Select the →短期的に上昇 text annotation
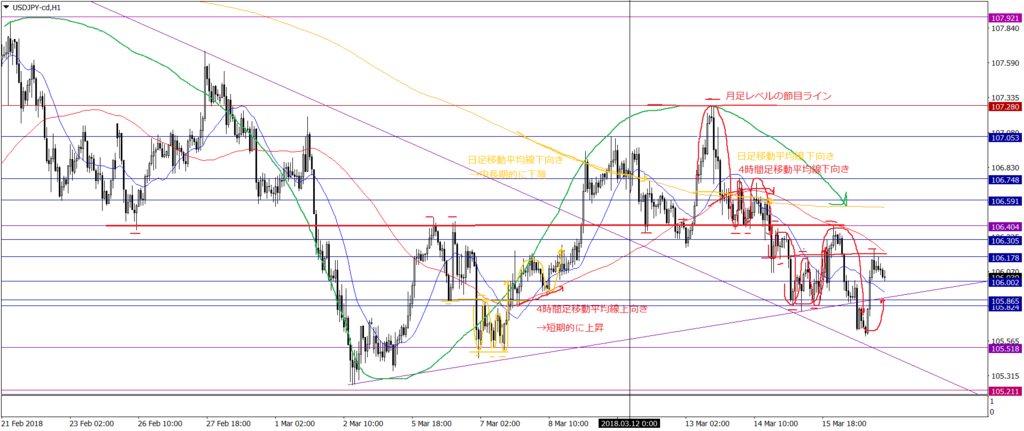The image size is (1024, 431). (569, 328)
